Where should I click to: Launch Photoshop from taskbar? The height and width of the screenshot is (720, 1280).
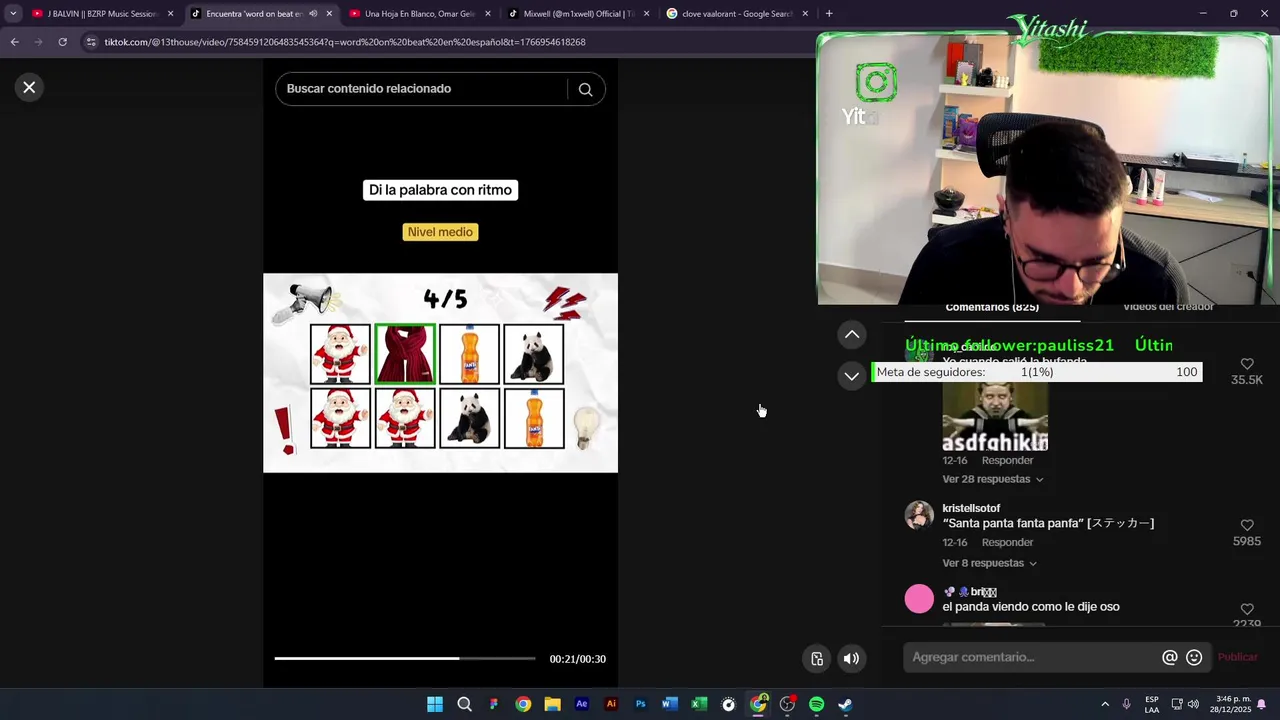640,704
